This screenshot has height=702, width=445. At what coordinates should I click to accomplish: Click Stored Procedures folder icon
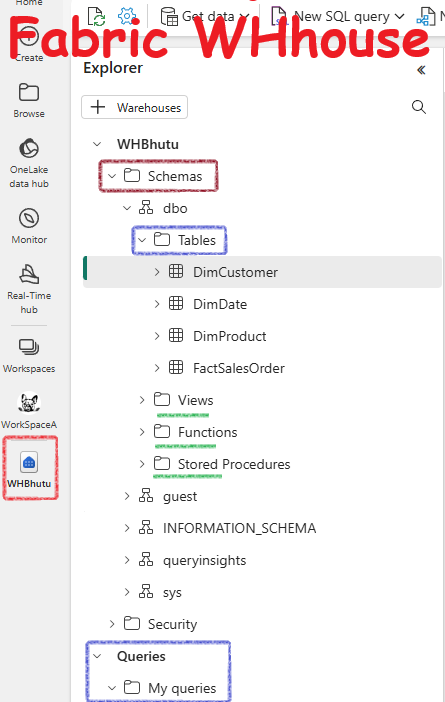[x=162, y=463]
